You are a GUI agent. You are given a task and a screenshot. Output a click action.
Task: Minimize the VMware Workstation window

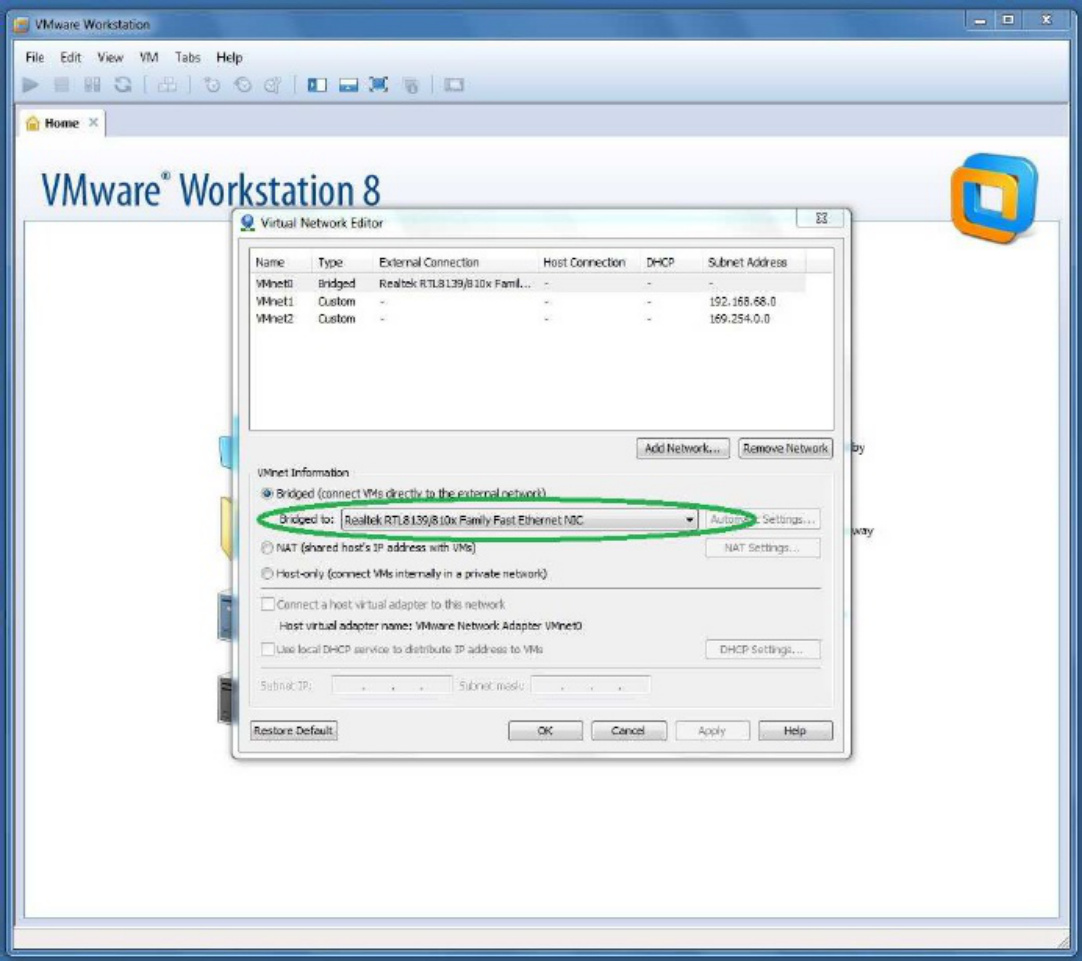pyautogui.click(x=980, y=21)
